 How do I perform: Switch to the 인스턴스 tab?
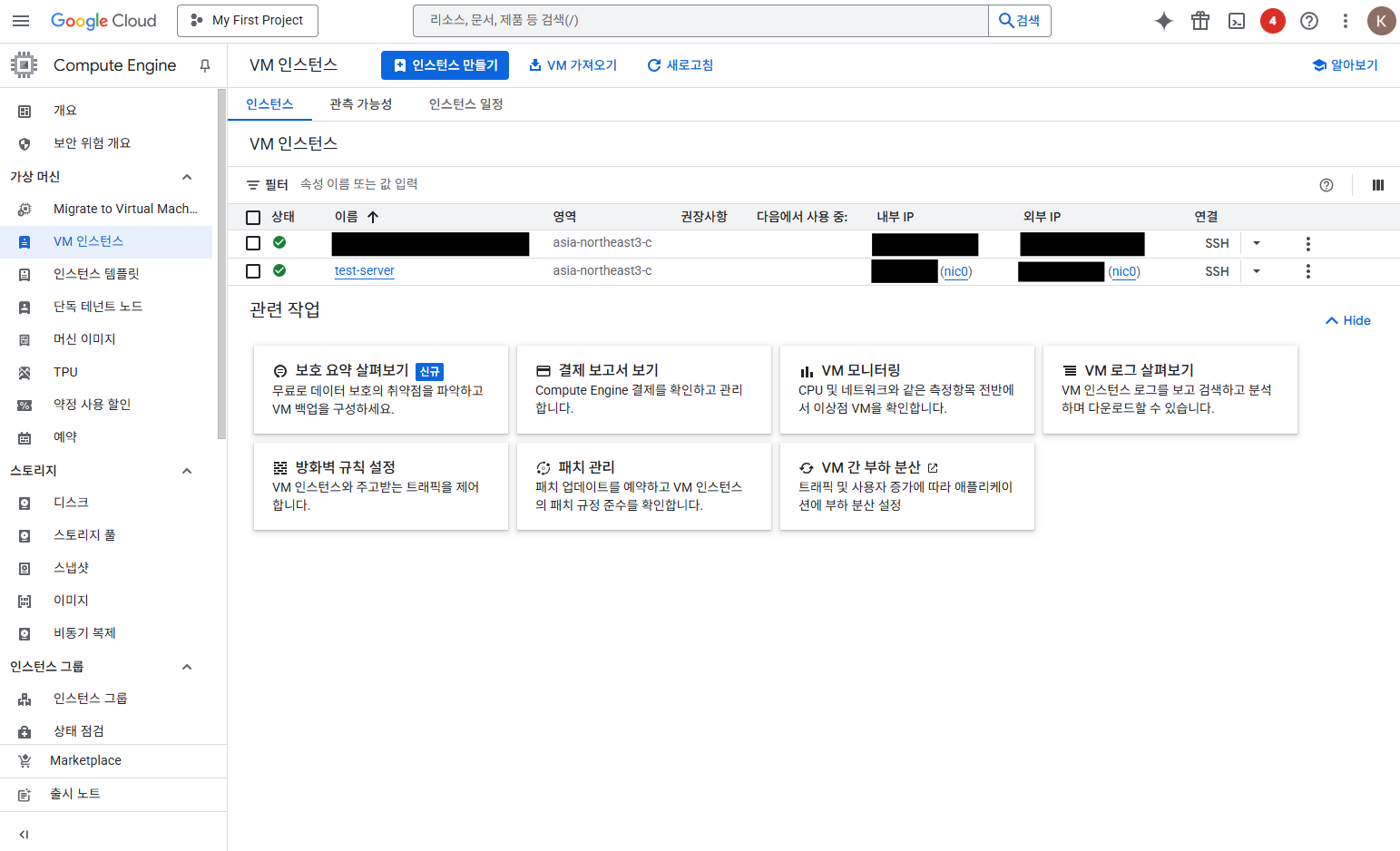point(269,104)
